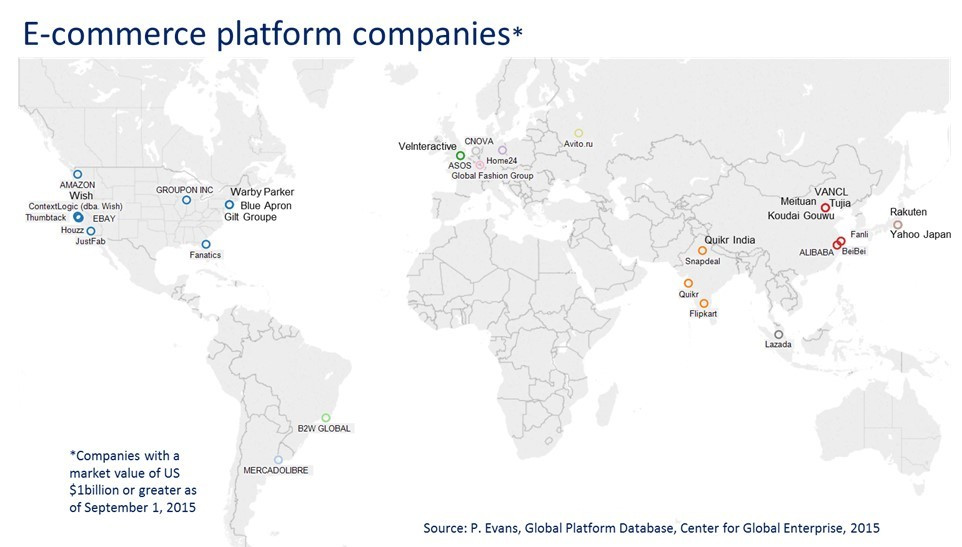This screenshot has width=962, height=547.
Task: Select the Blue Apron label
Action: tap(266, 205)
